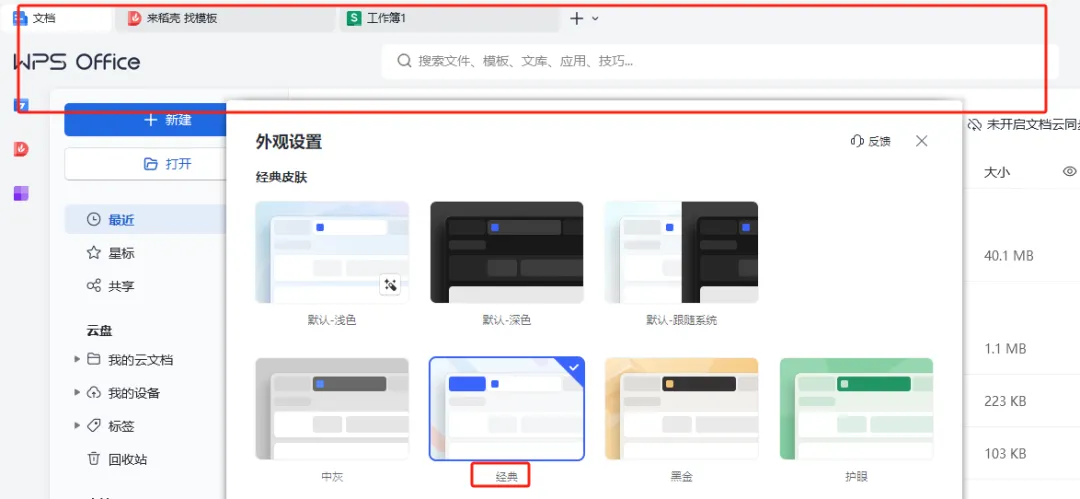Select 最近 in the sidebar
Viewport: 1080px width, 499px height.
(x=145, y=220)
